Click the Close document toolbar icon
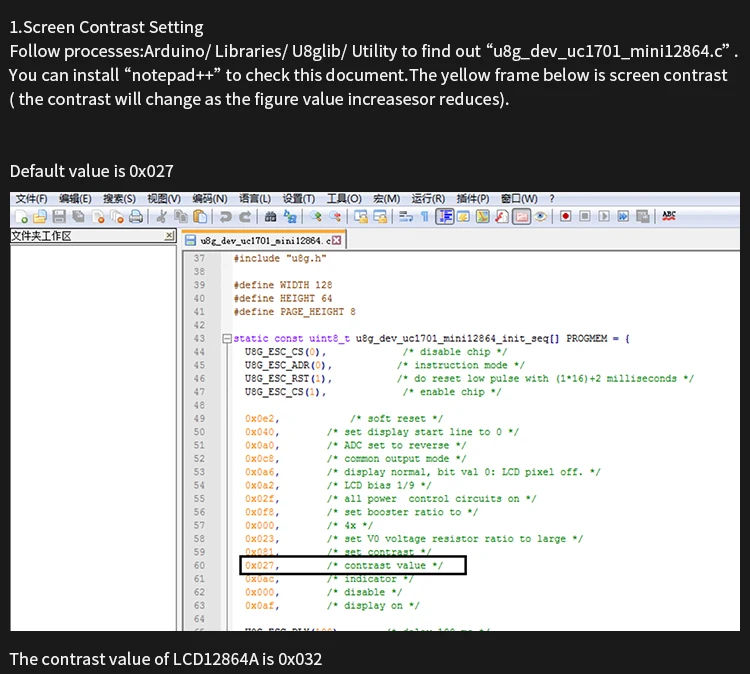The width and height of the screenshot is (750, 674). 98,217
